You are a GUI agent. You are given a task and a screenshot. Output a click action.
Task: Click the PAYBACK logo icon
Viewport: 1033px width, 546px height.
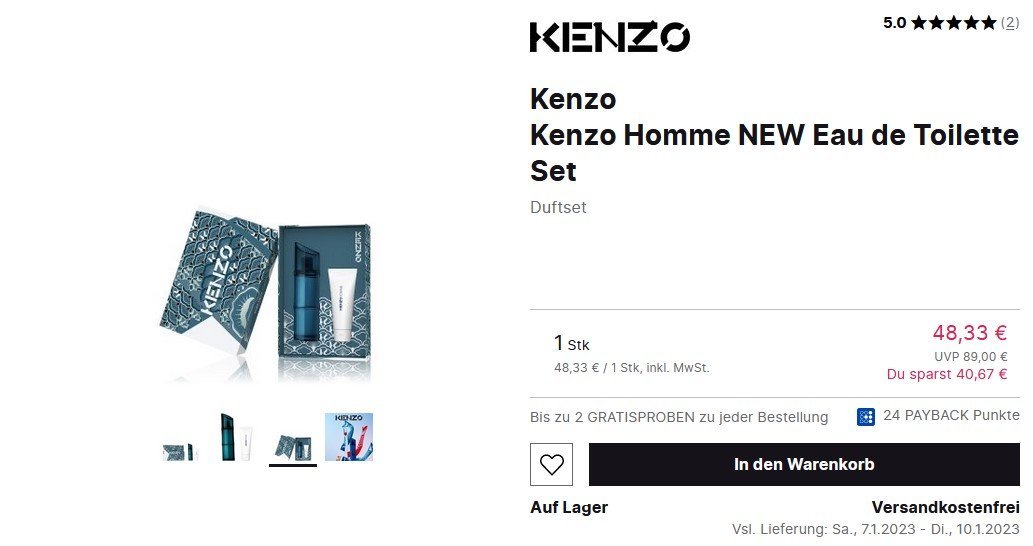866,417
